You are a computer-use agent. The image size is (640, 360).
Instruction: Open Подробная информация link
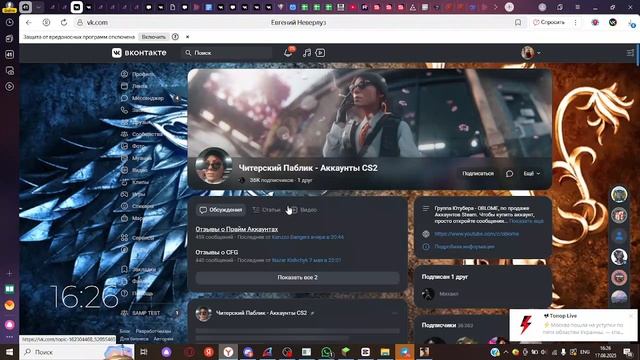tap(464, 247)
